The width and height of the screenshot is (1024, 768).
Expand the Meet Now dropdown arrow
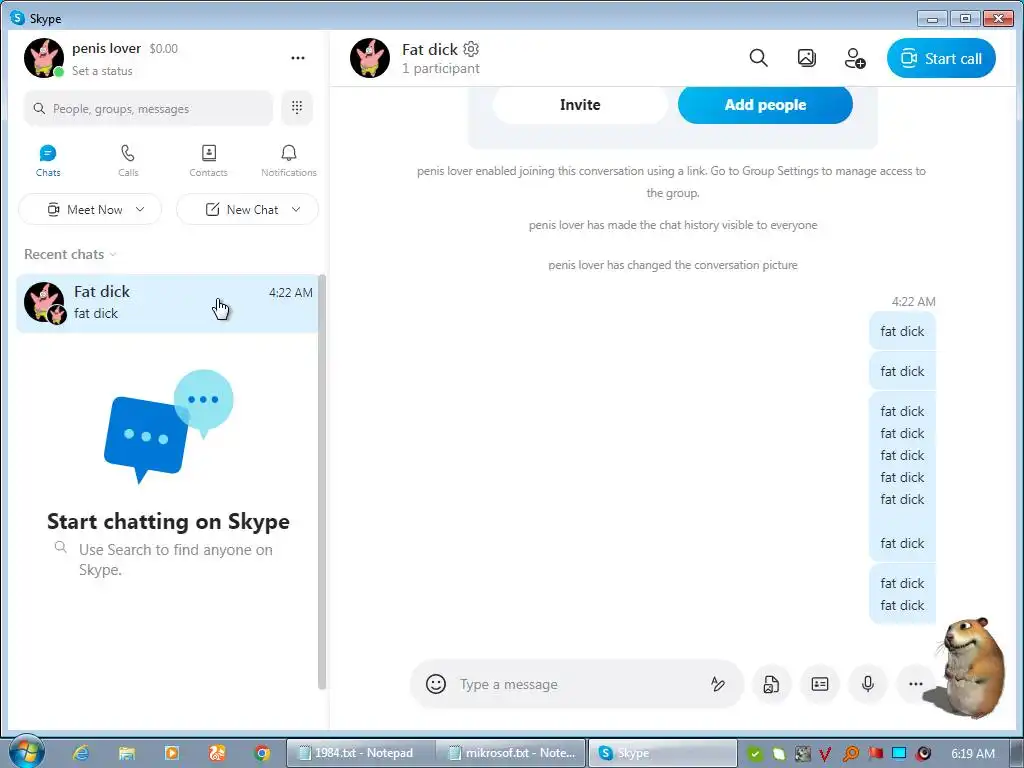(x=140, y=209)
